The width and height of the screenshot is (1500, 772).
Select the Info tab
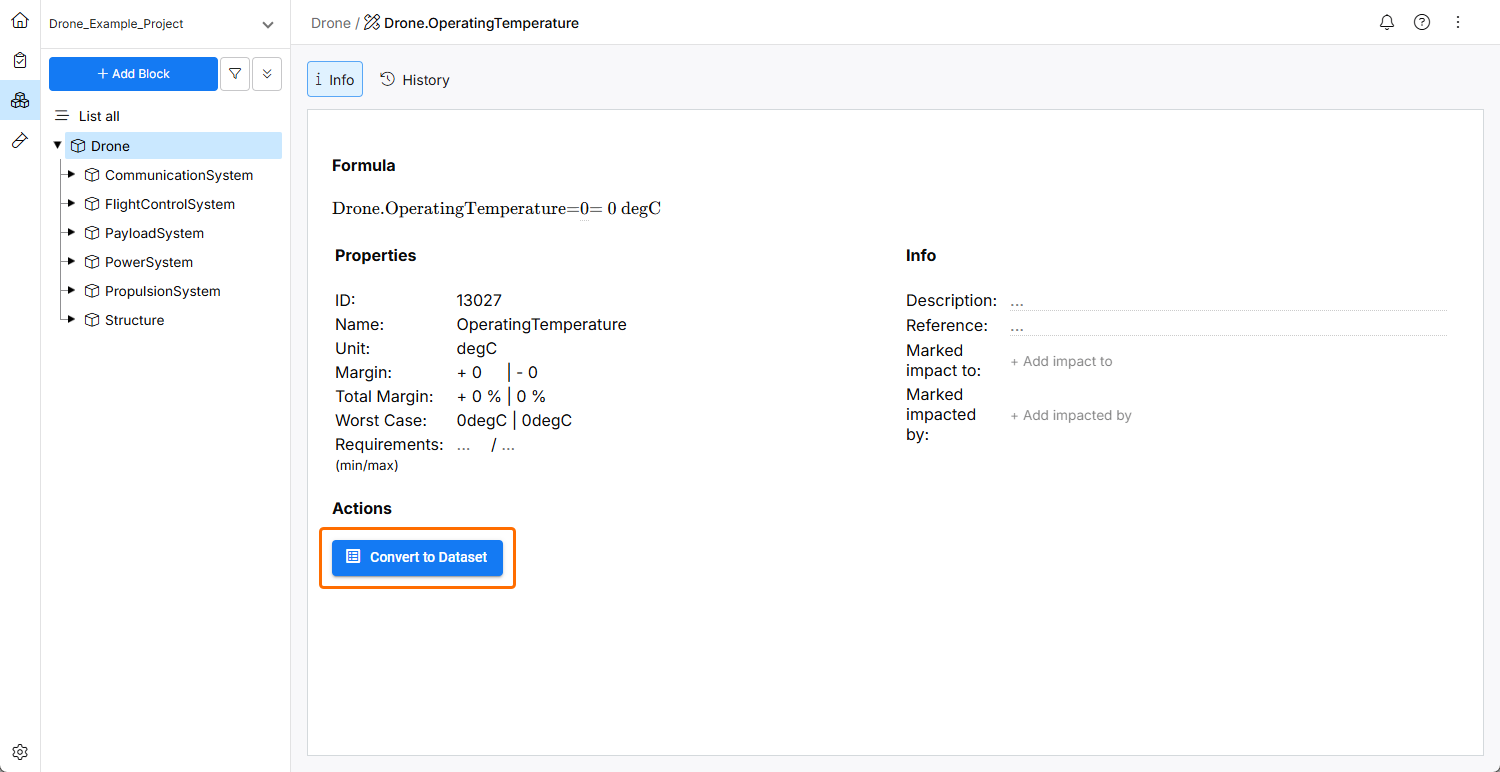(335, 80)
